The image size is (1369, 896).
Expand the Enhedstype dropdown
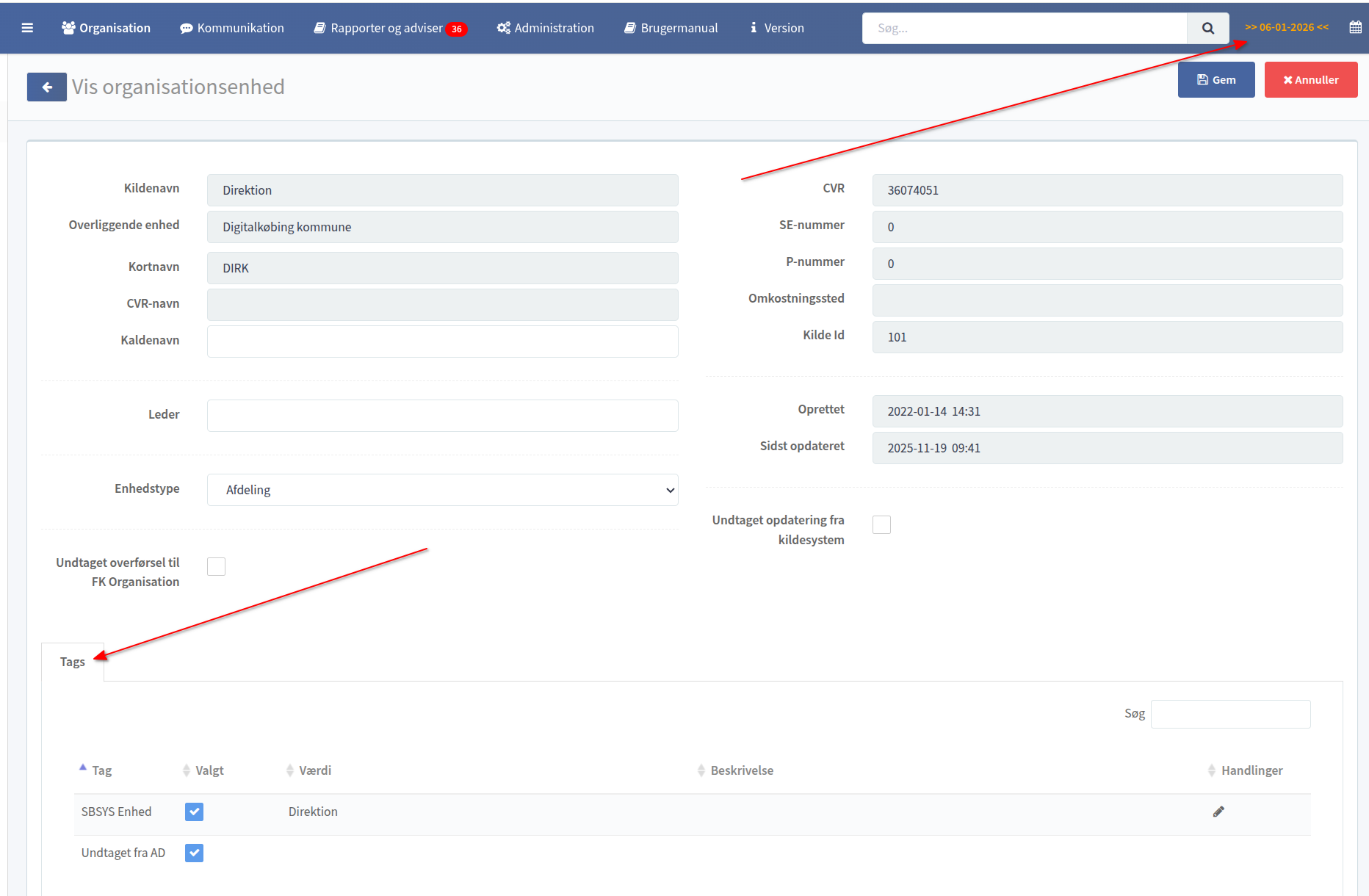tap(442, 490)
